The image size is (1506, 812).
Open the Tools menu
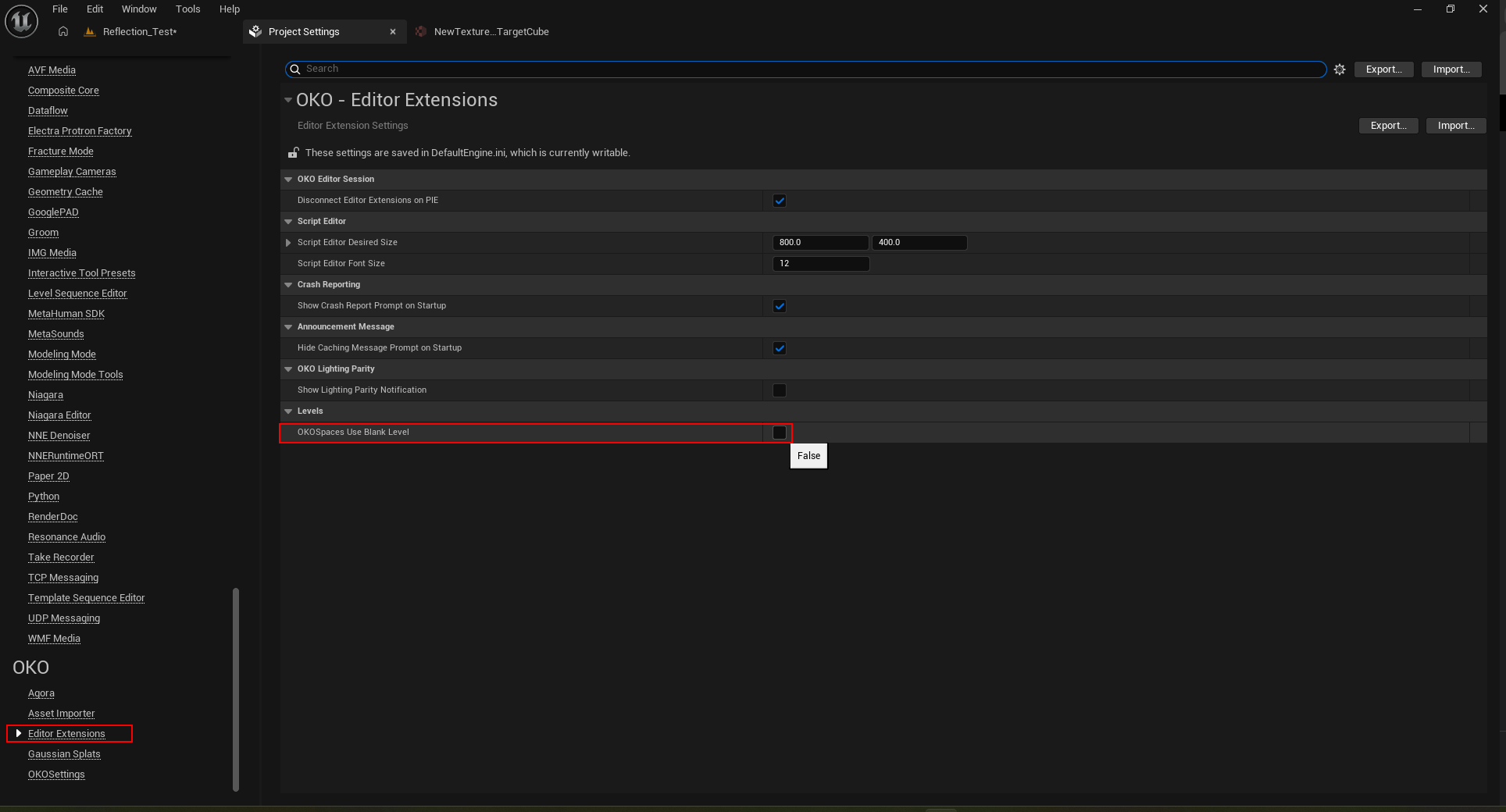188,9
